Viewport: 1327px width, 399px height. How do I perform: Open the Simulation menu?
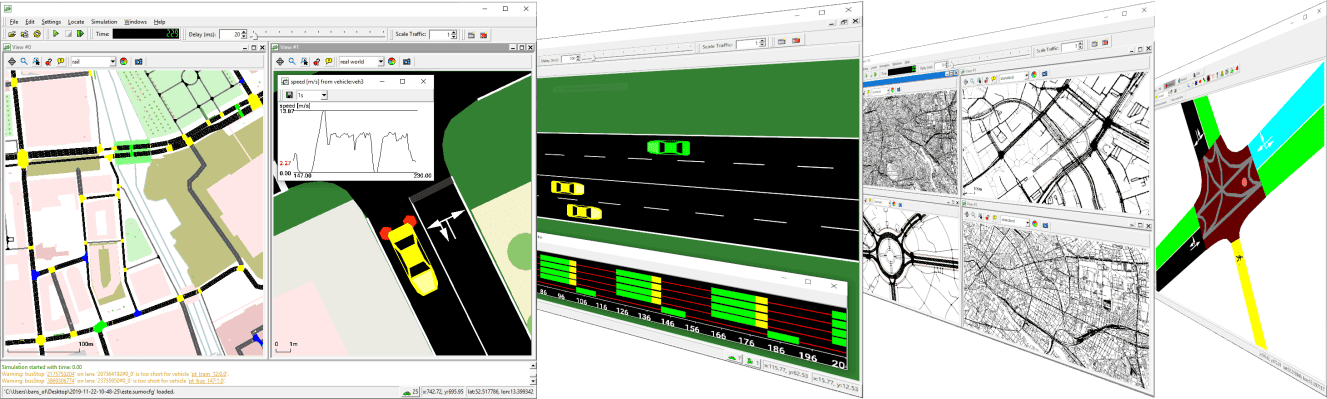(x=104, y=21)
